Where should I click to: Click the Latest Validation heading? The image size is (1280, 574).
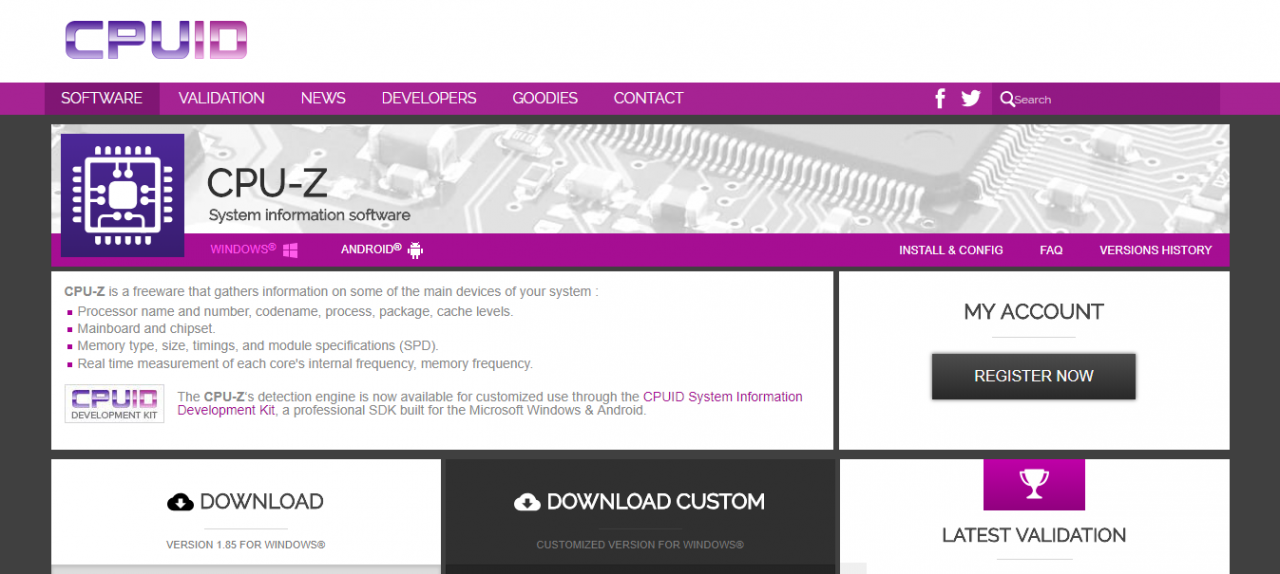(x=1034, y=535)
